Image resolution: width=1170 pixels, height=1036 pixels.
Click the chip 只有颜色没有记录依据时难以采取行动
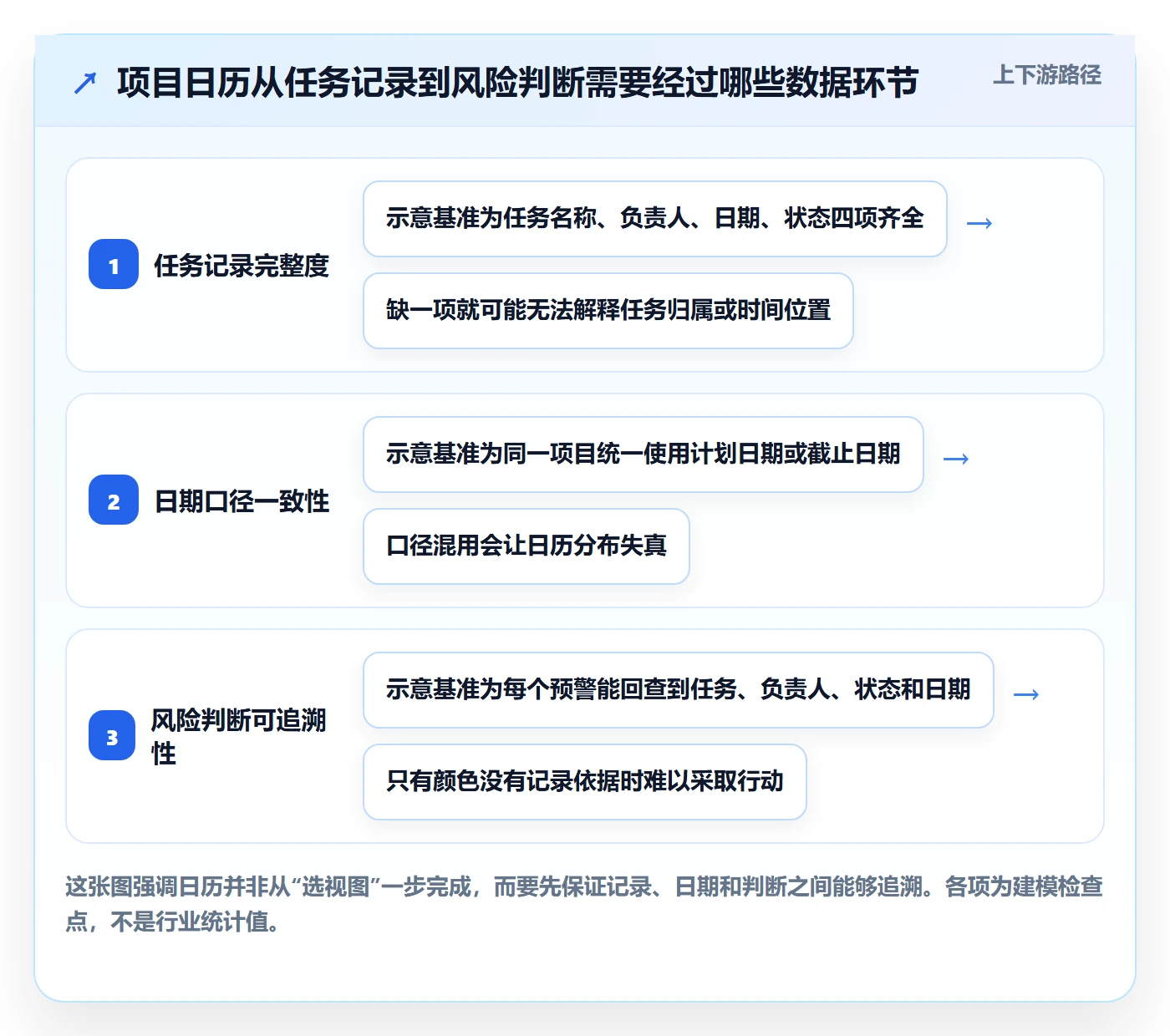[585, 782]
